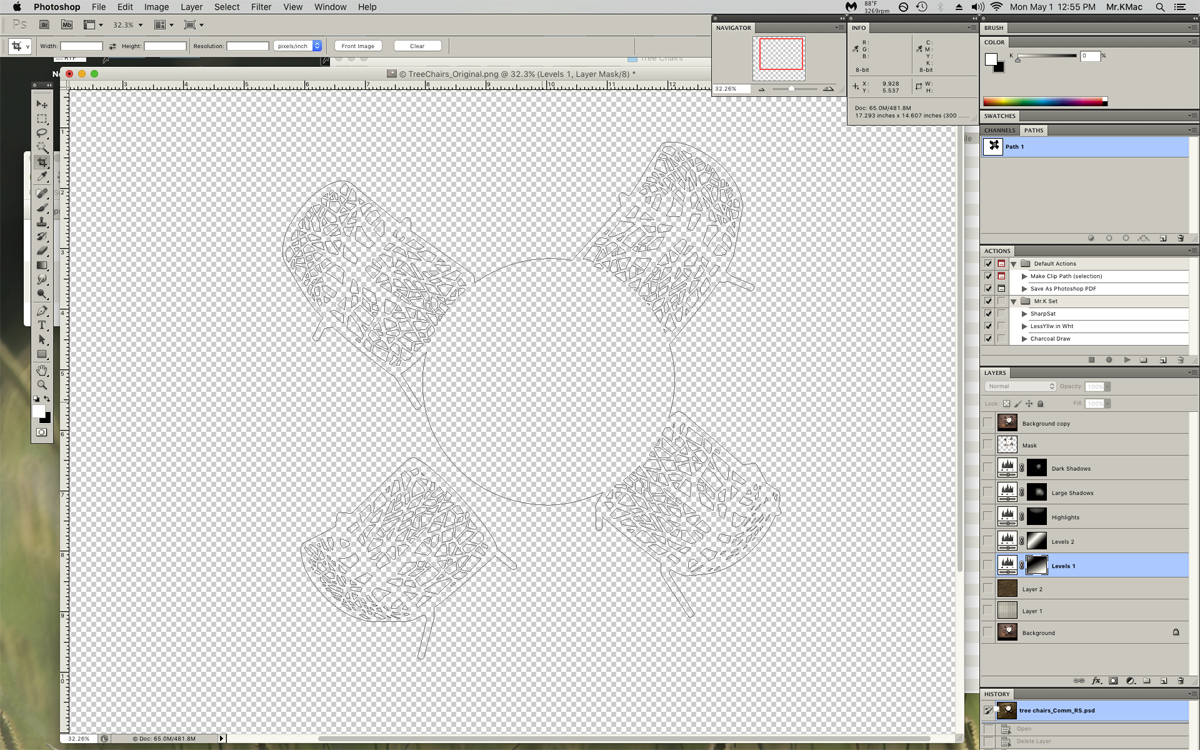Activate the Hand tool

(x=42, y=370)
